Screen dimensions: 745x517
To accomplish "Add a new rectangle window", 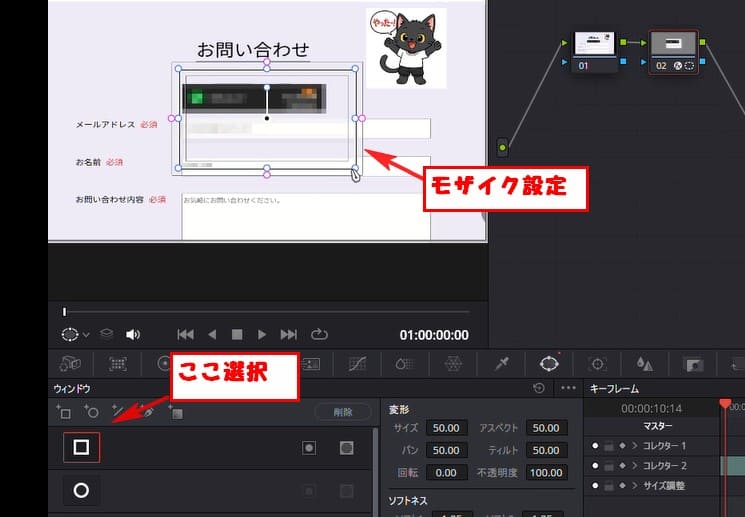I will pos(64,411).
